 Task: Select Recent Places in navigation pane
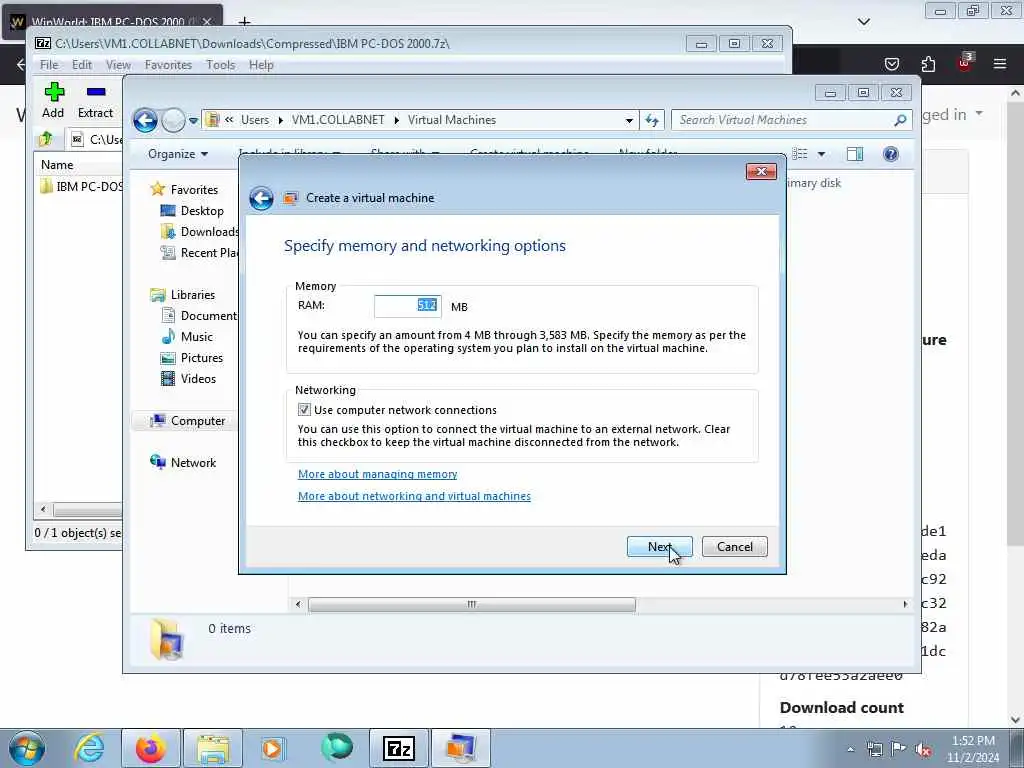(x=200, y=253)
